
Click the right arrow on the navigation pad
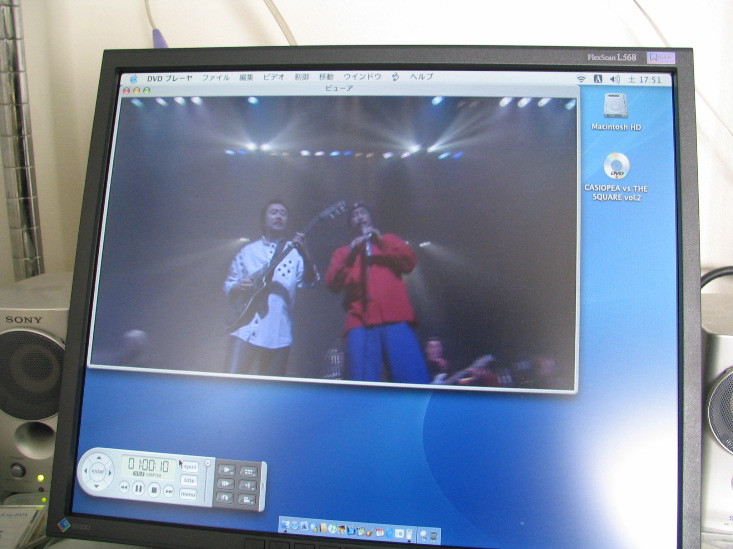[x=110, y=473]
